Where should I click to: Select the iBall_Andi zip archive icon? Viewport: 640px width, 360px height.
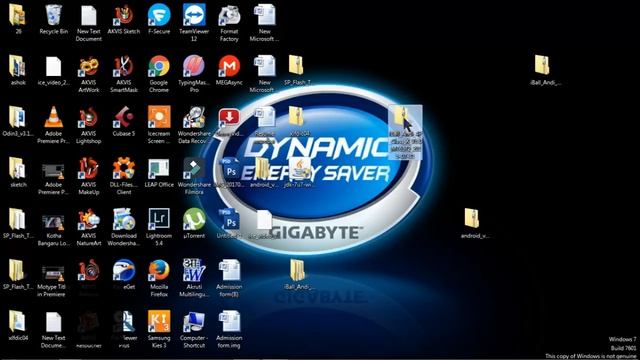click(x=542, y=65)
